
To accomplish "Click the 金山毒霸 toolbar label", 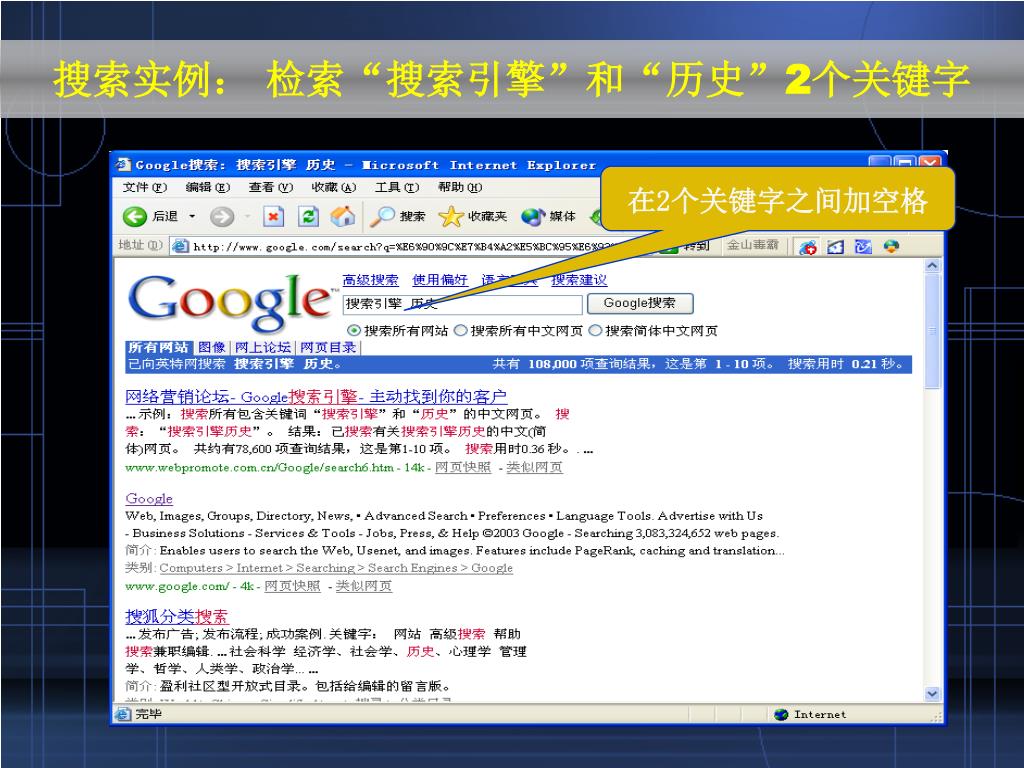I will (752, 246).
